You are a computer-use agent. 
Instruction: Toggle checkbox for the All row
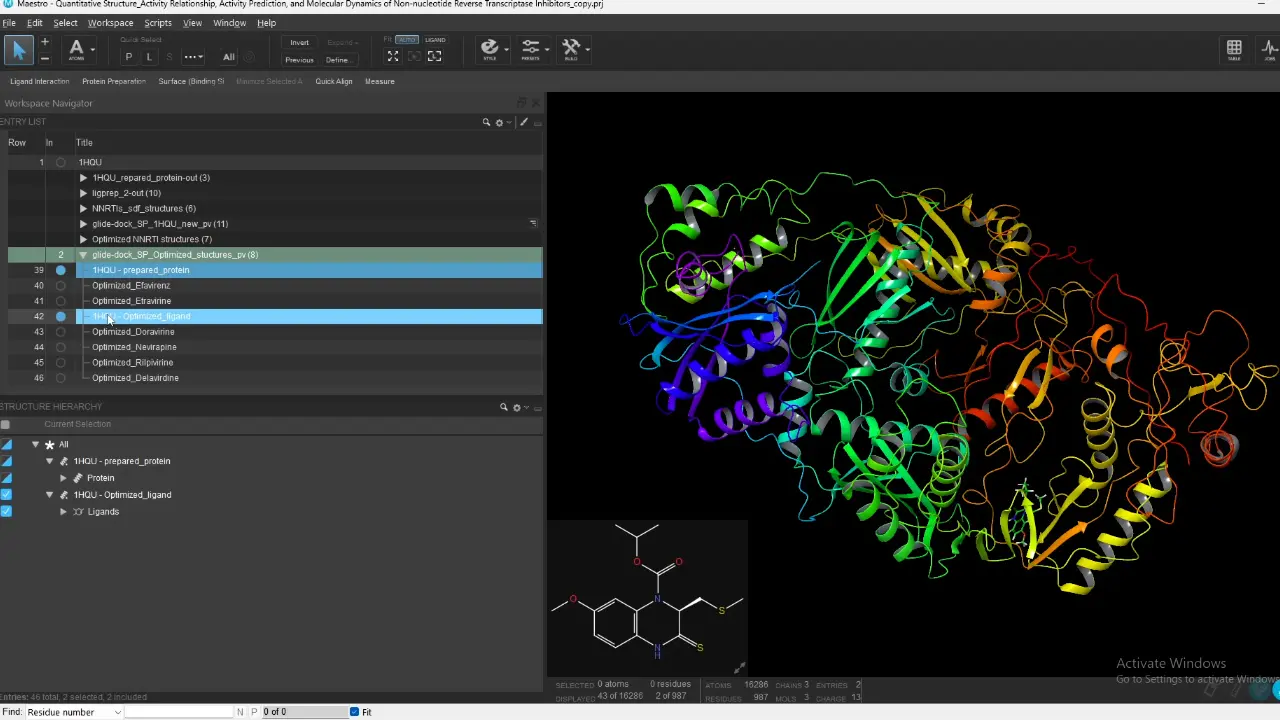coord(6,444)
